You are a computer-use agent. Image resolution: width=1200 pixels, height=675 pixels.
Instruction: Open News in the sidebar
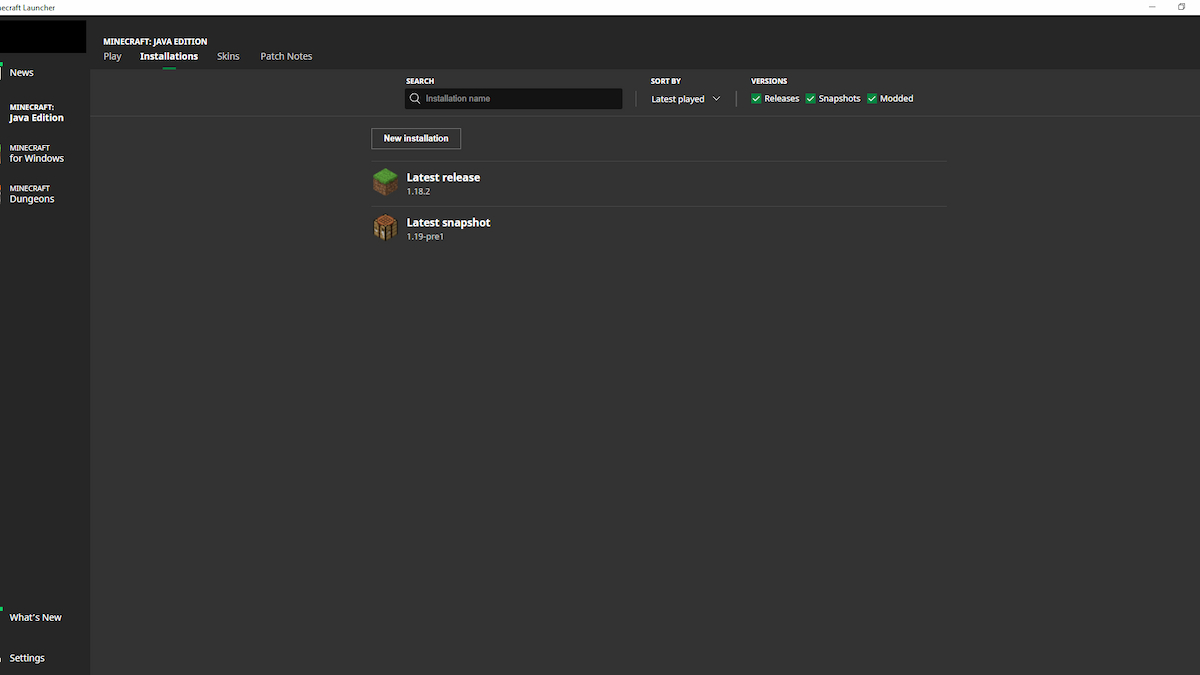[22, 73]
